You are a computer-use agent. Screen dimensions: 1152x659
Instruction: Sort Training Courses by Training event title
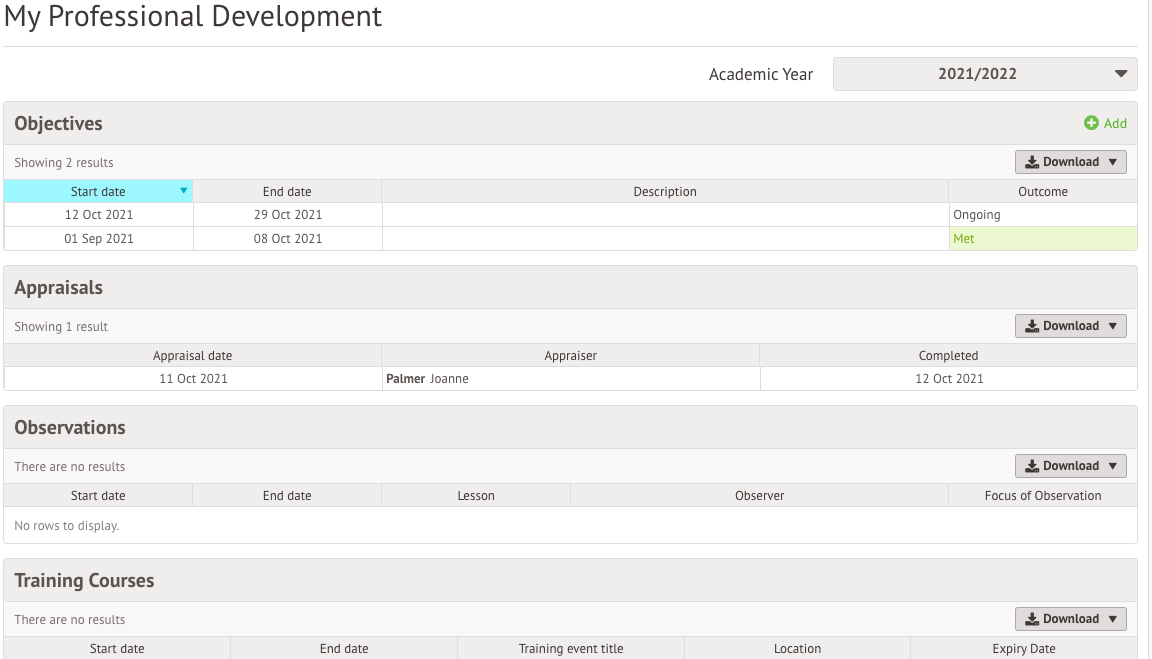(571, 649)
